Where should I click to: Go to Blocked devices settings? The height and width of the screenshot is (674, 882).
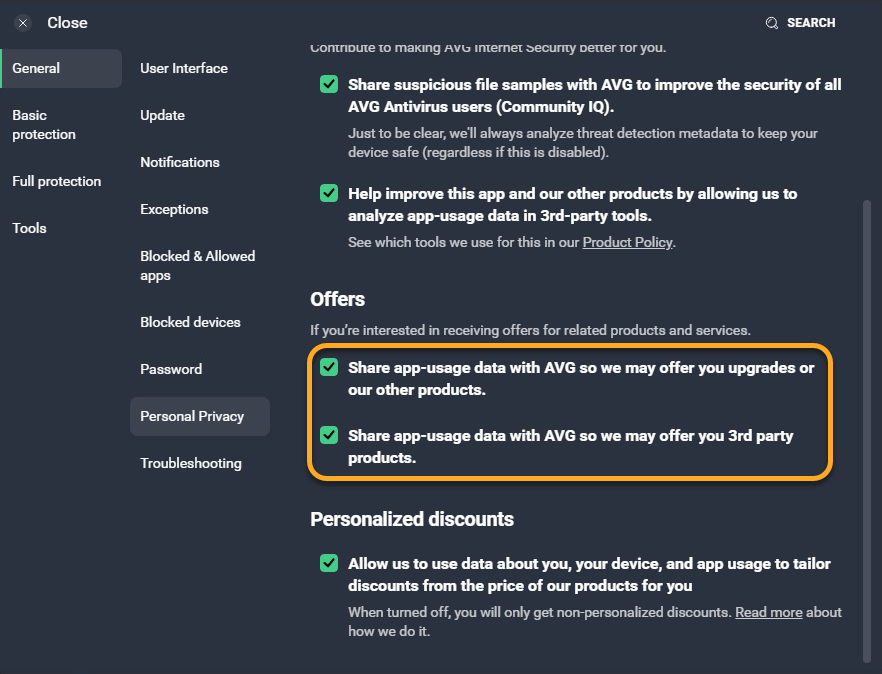click(191, 322)
